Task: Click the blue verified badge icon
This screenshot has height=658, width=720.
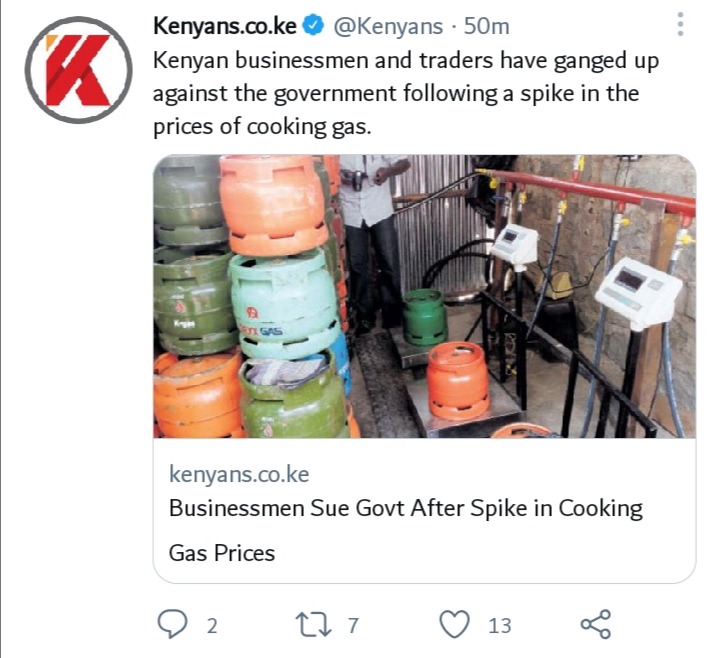Action: coord(315,26)
